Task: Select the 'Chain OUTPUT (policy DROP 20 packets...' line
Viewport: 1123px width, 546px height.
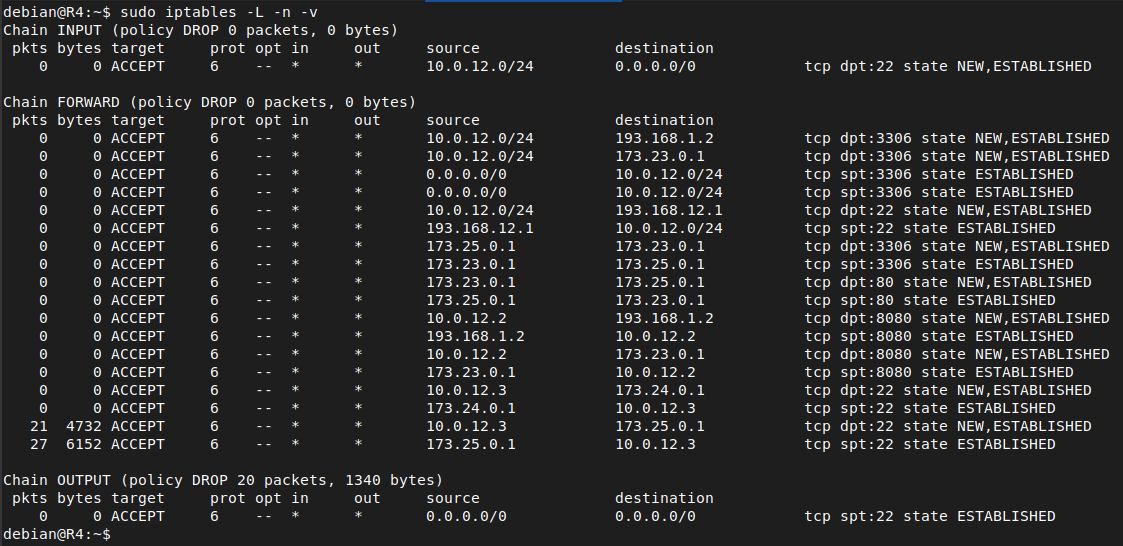Action: point(223,480)
